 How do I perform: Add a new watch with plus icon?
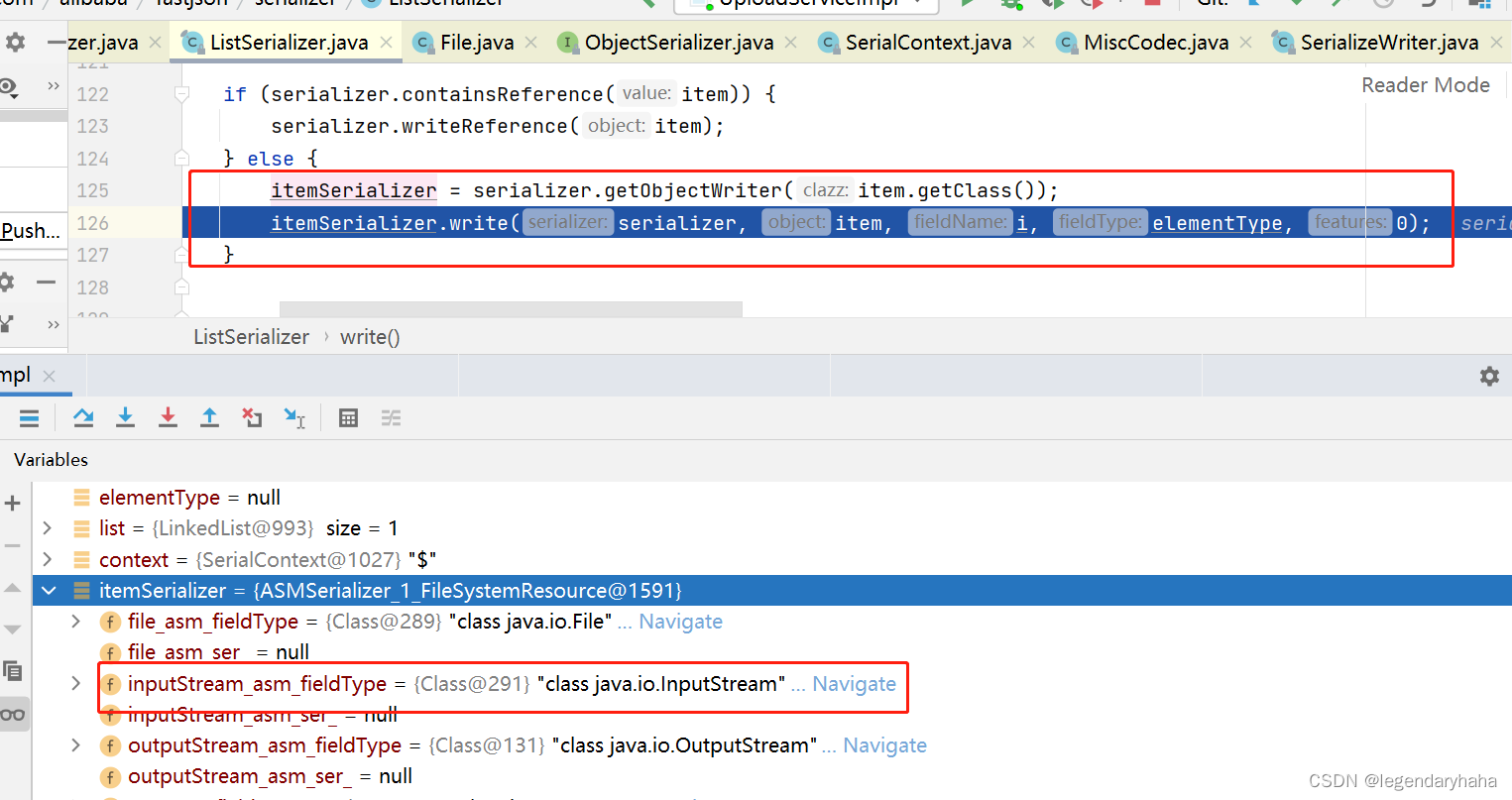(13, 504)
